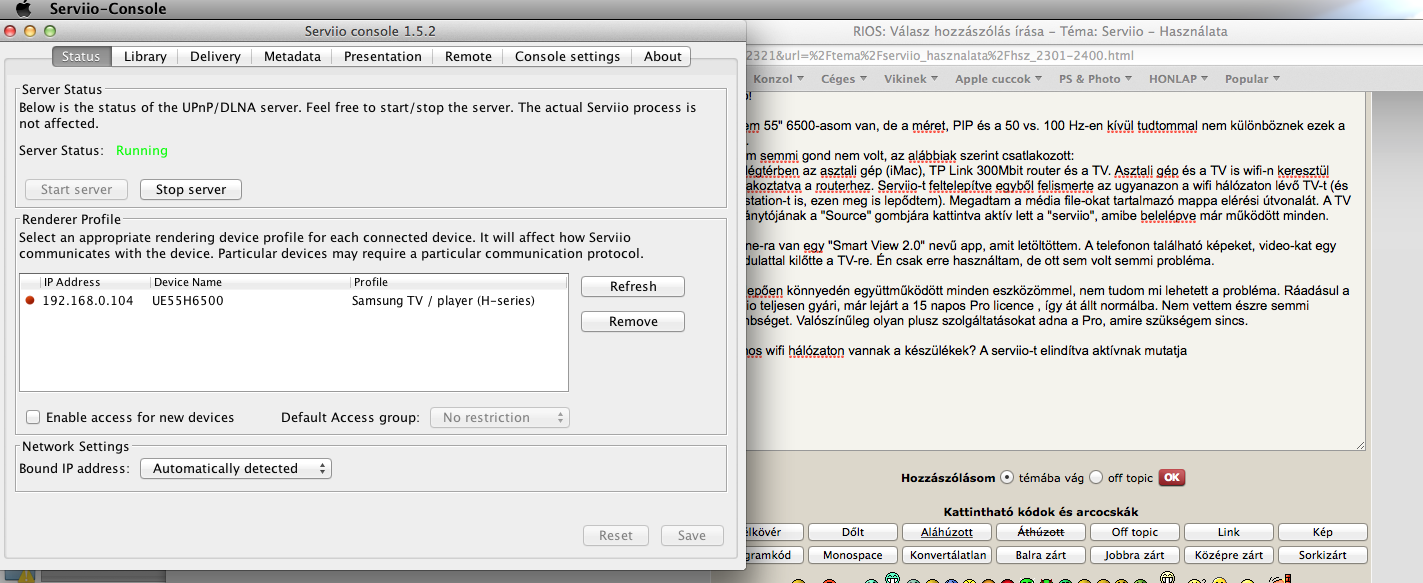Image resolution: width=1423 pixels, height=583 pixels.
Task: Switch to the Status tab
Action: (x=81, y=57)
